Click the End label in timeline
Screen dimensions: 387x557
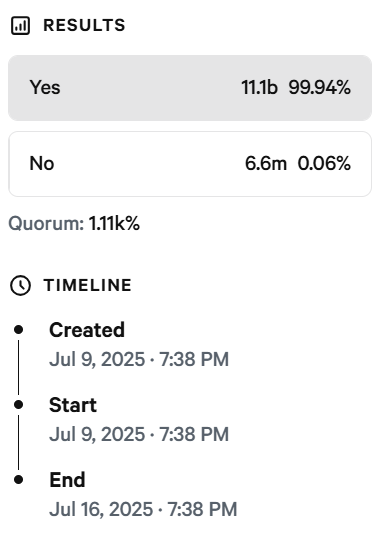click(67, 480)
